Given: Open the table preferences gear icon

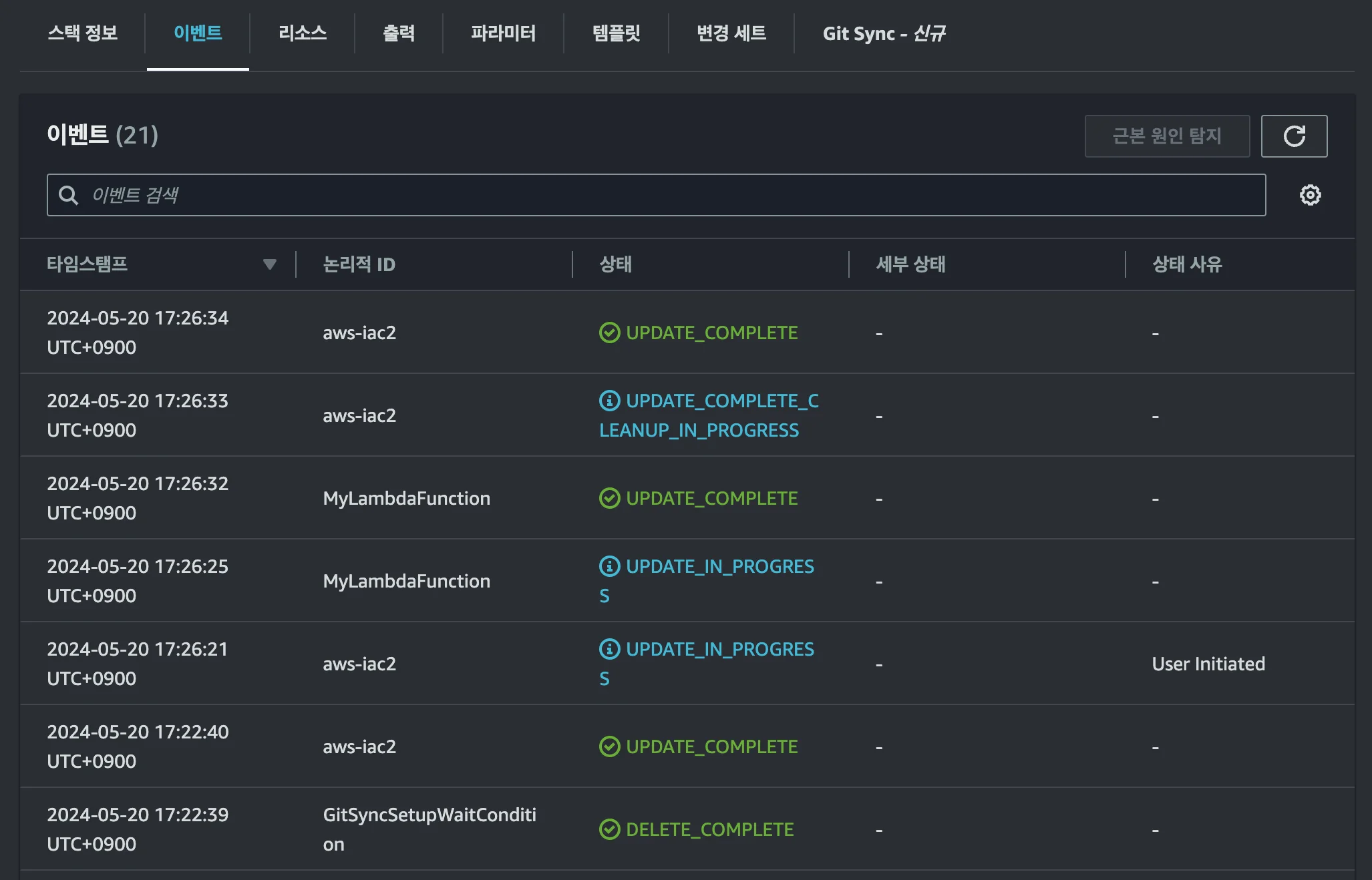Looking at the screenshot, I should pyautogui.click(x=1309, y=195).
